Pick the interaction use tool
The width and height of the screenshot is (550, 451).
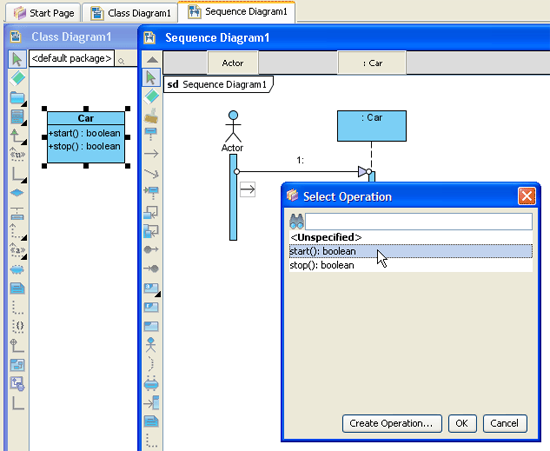[x=151, y=307]
